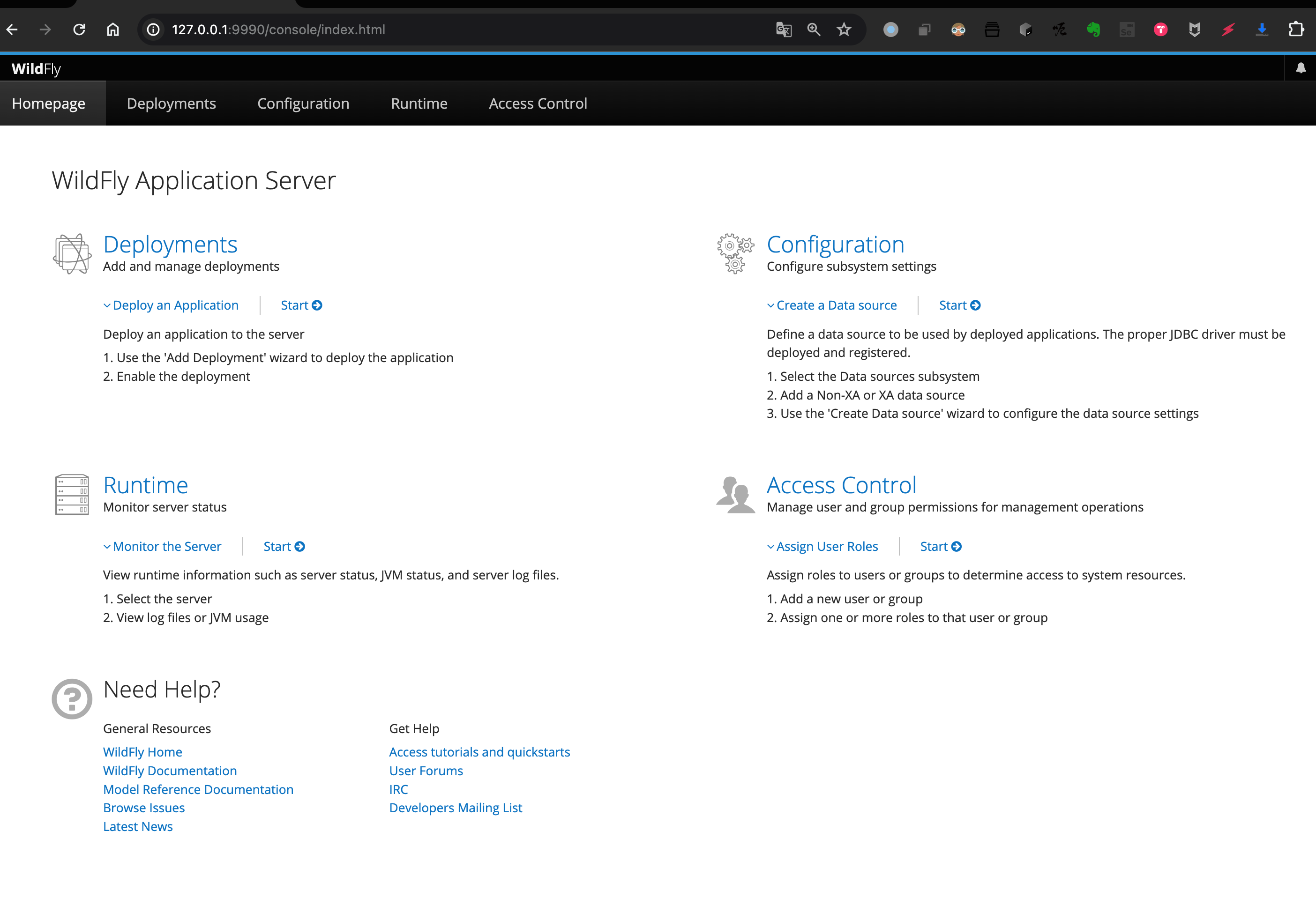The height and width of the screenshot is (920, 1316).
Task: Click the Need Help question mark icon
Action: click(72, 699)
